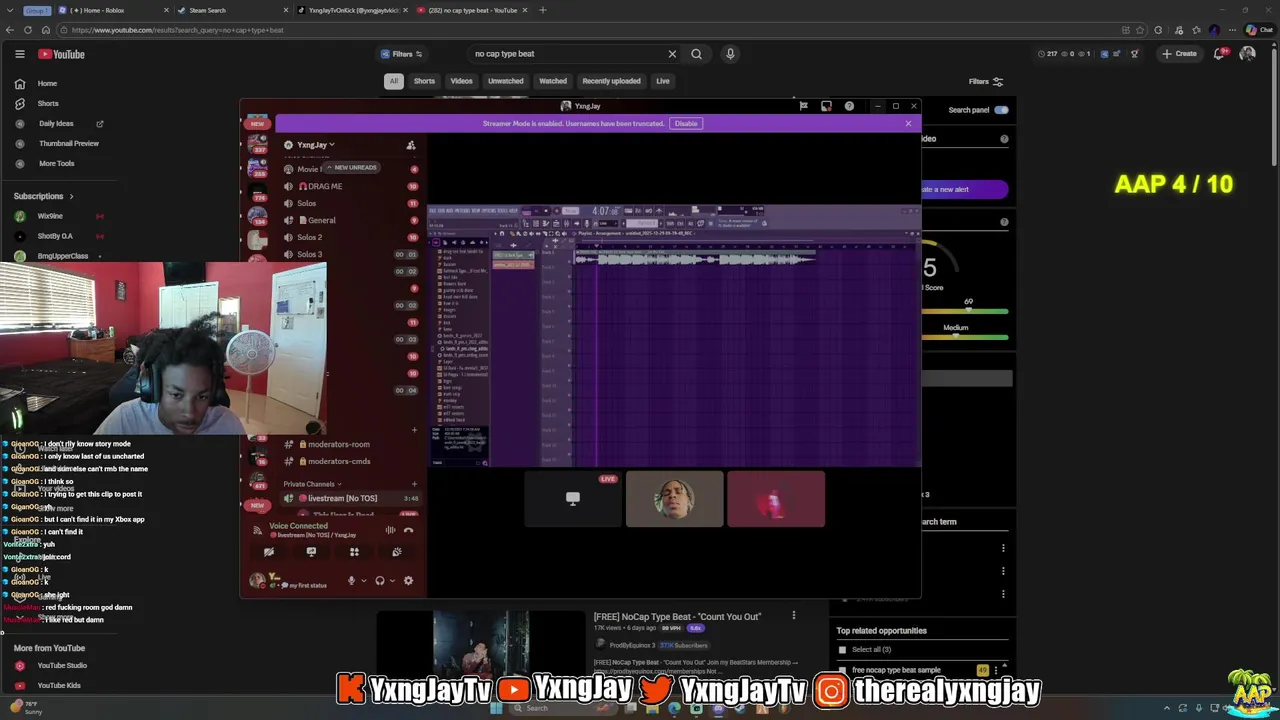
Task: Expand Subscriptions section chevron
Action: (71, 196)
